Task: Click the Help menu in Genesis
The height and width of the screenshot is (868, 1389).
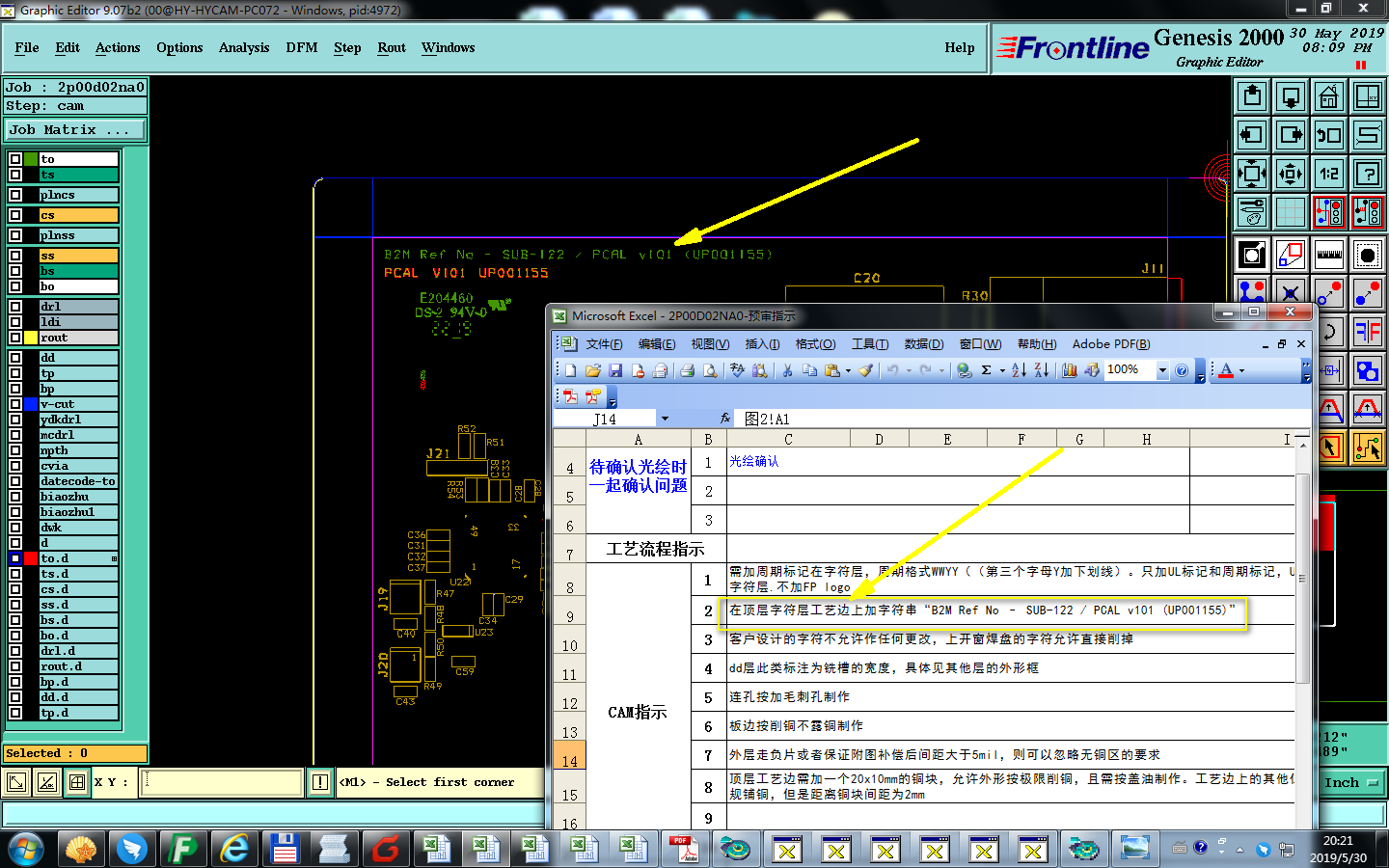Action: pos(960,47)
